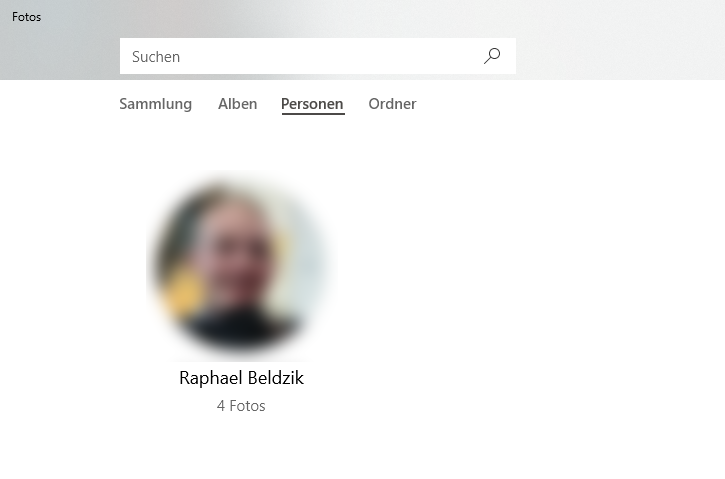Click the Fotos window title bar text
The height and width of the screenshot is (479, 725).
pyautogui.click(x=26, y=17)
